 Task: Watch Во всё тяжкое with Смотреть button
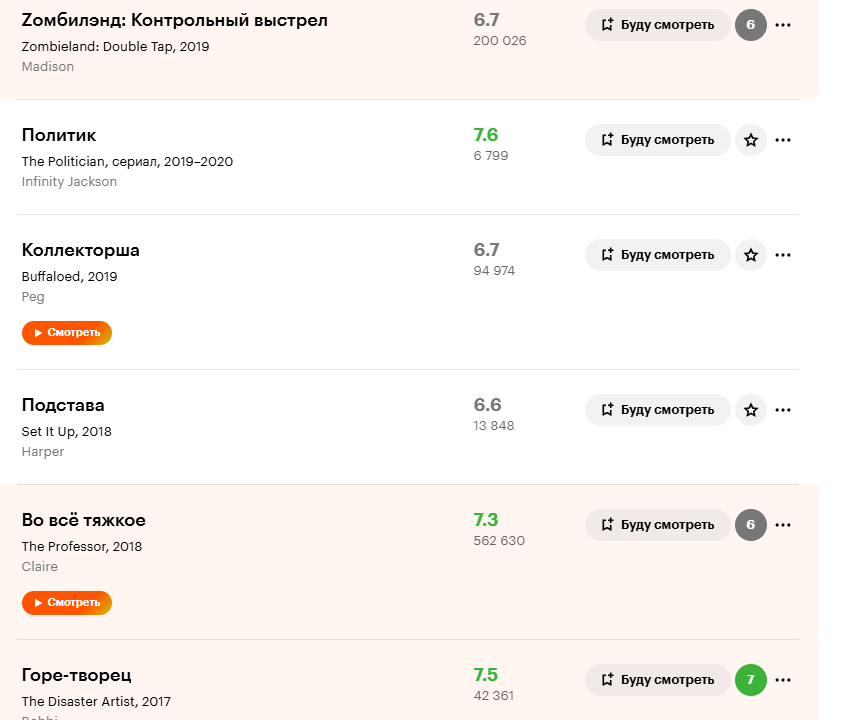pyautogui.click(x=67, y=603)
